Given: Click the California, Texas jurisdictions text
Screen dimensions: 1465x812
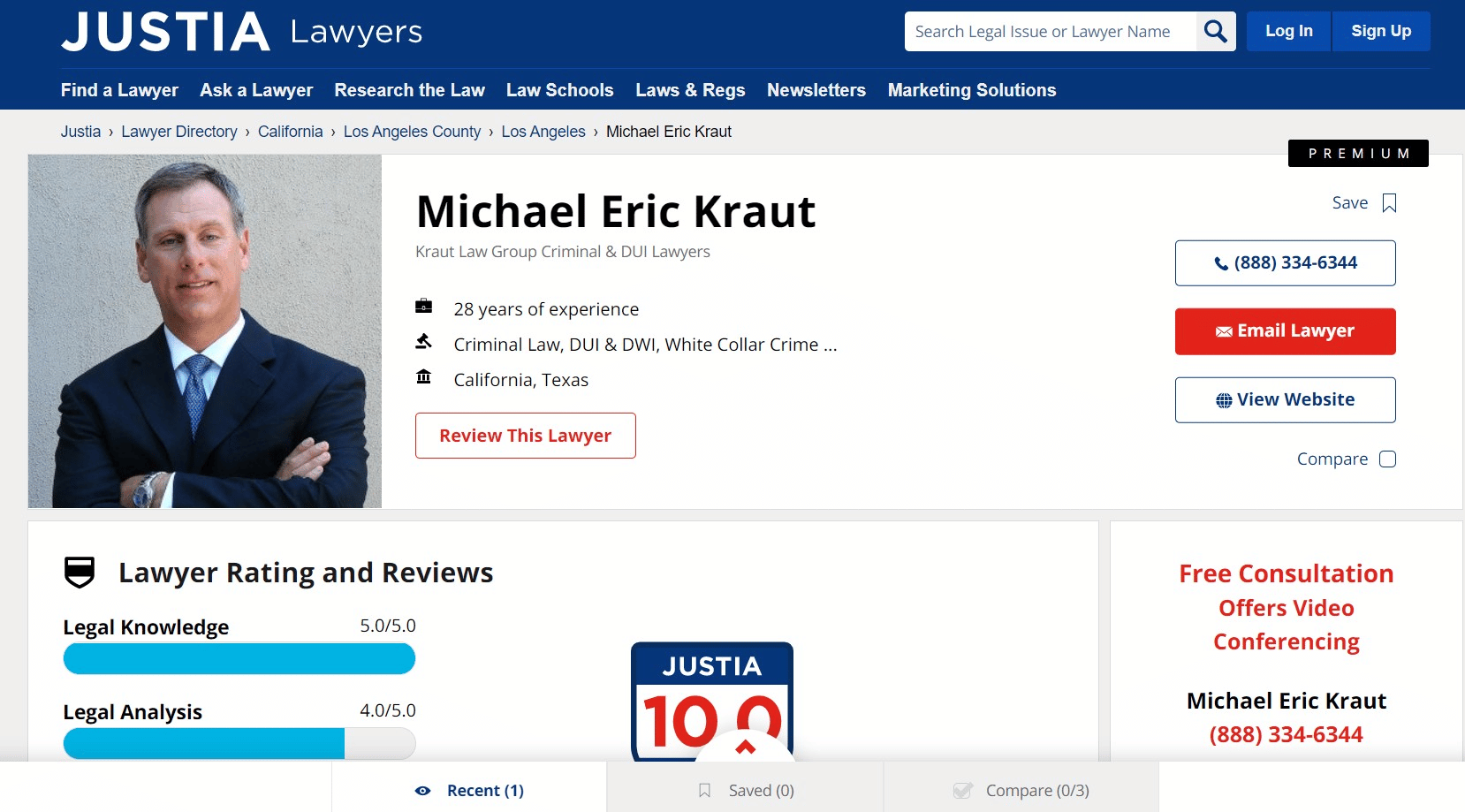Looking at the screenshot, I should coord(521,380).
